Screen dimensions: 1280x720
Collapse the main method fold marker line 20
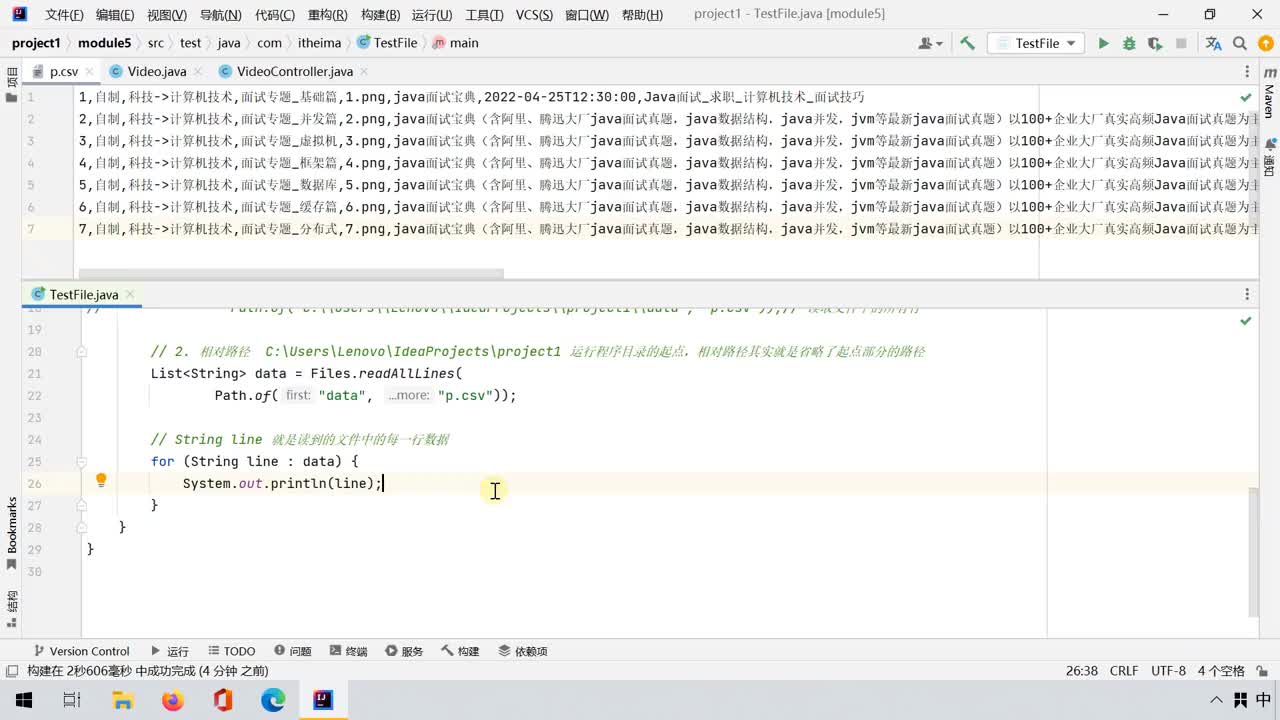pyautogui.click(x=81, y=352)
